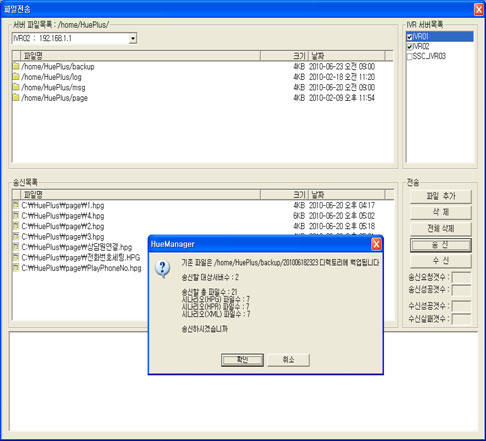Confirm sending with the 확인 button
This screenshot has width=486, height=441.
click(242, 360)
